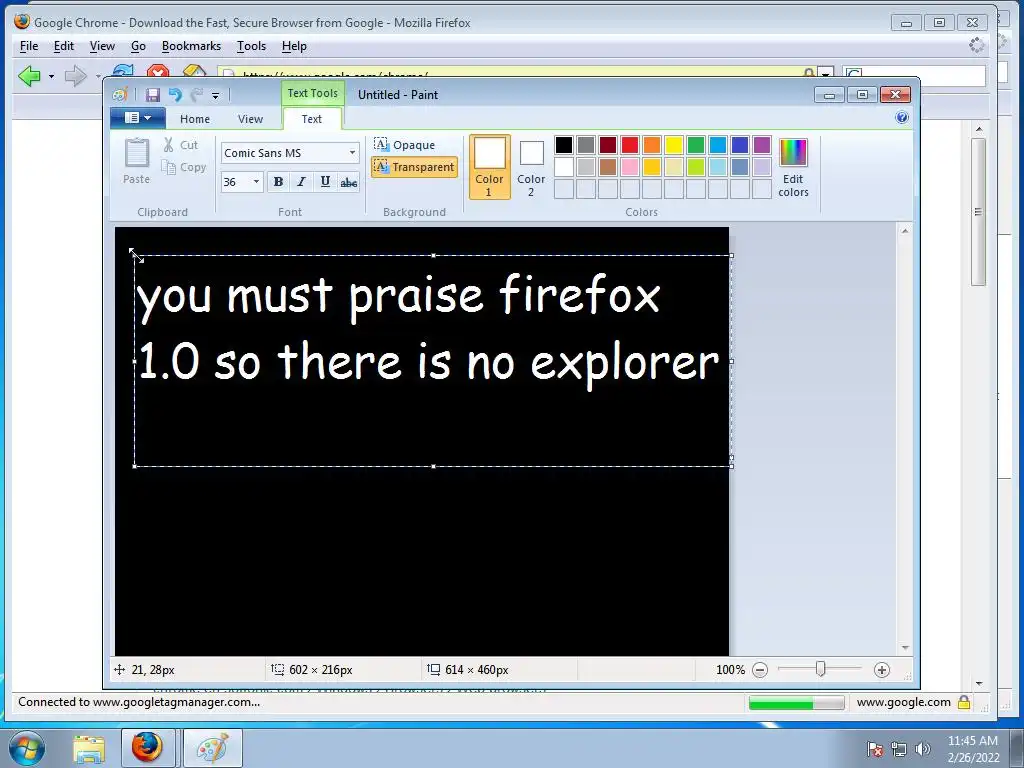Viewport: 1024px width, 768px height.
Task: Click the Save icon in Paint quick access toolbar
Action: click(x=152, y=95)
